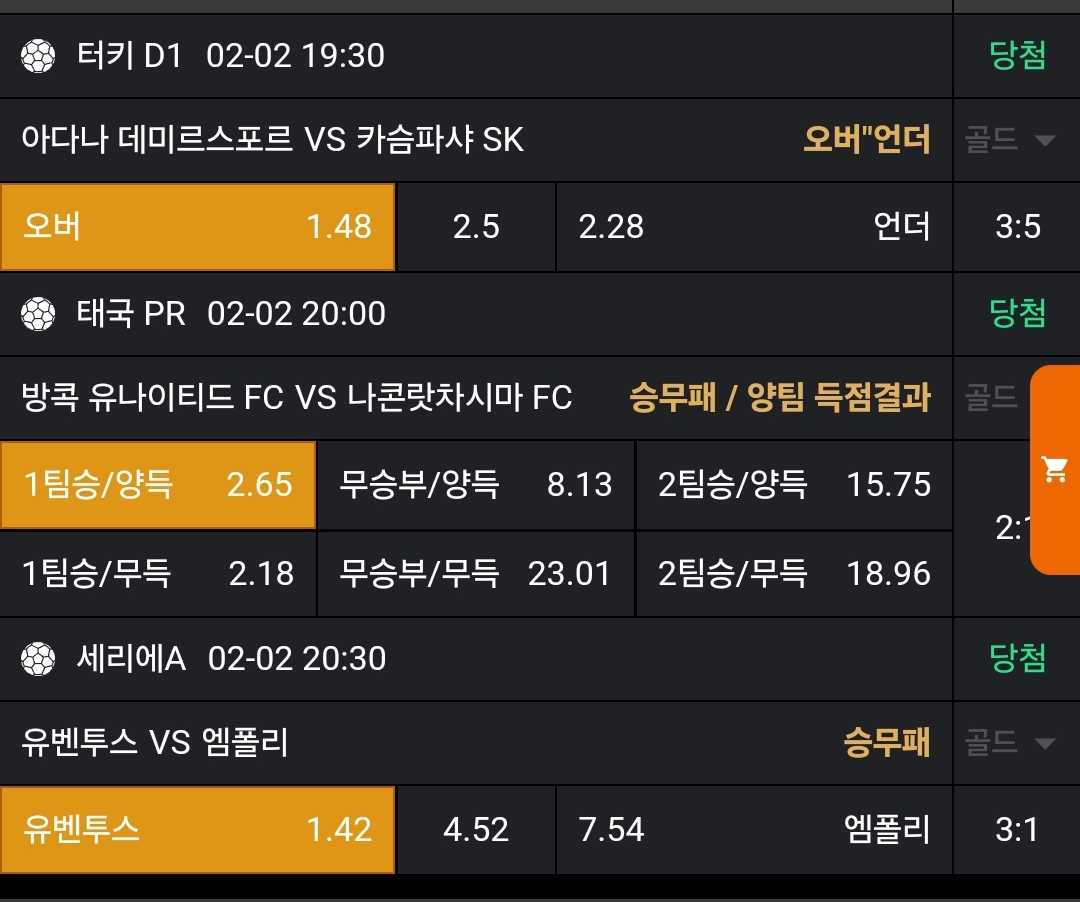
Task: Select the 언더 2.28 bet option
Action: pyautogui.click(x=754, y=227)
